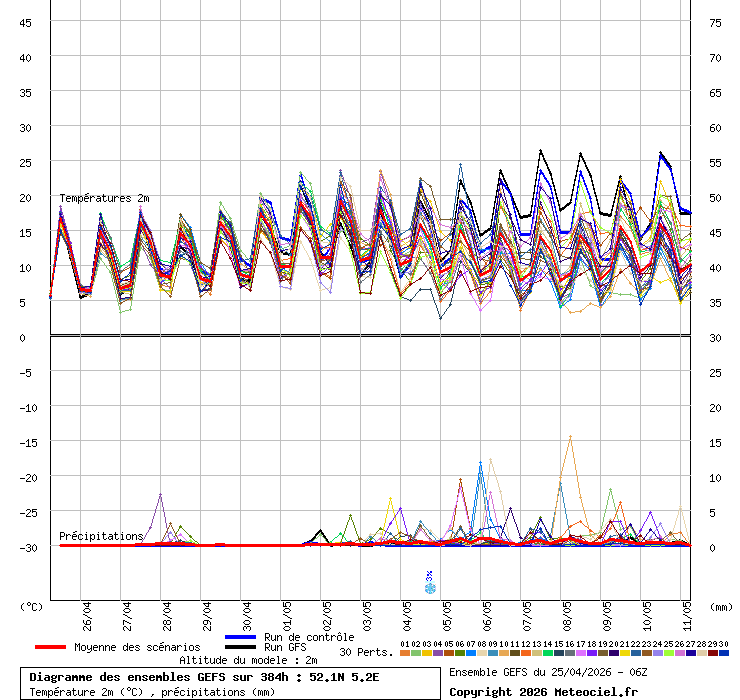Click the 05/05 date axis label
Image resolution: width=740 pixels, height=700 pixels.
[x=447, y=616]
